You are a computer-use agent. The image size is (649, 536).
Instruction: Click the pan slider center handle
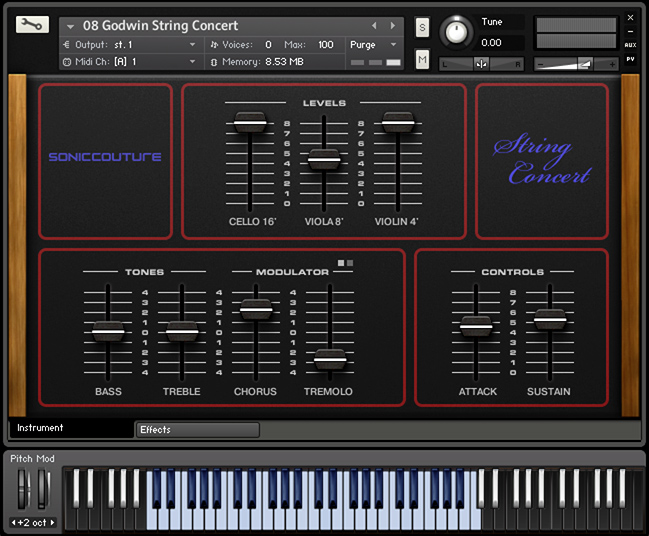481,64
